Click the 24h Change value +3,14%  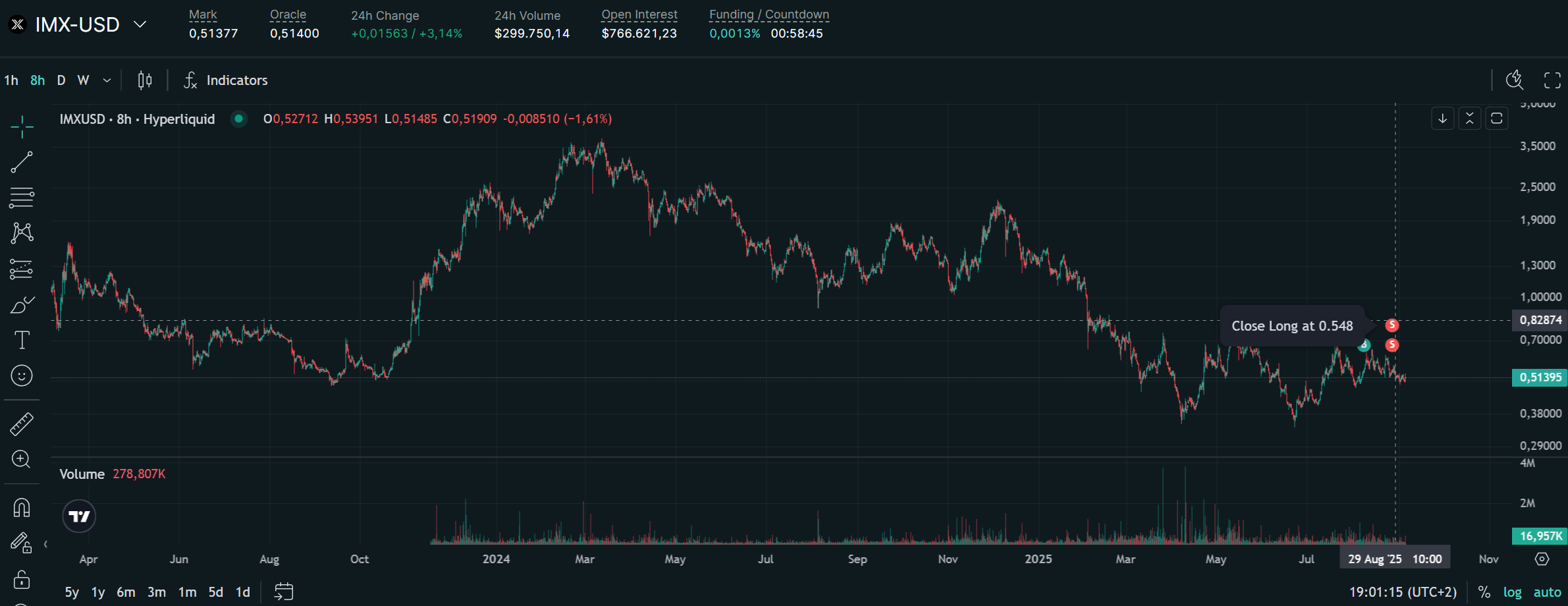(x=441, y=34)
